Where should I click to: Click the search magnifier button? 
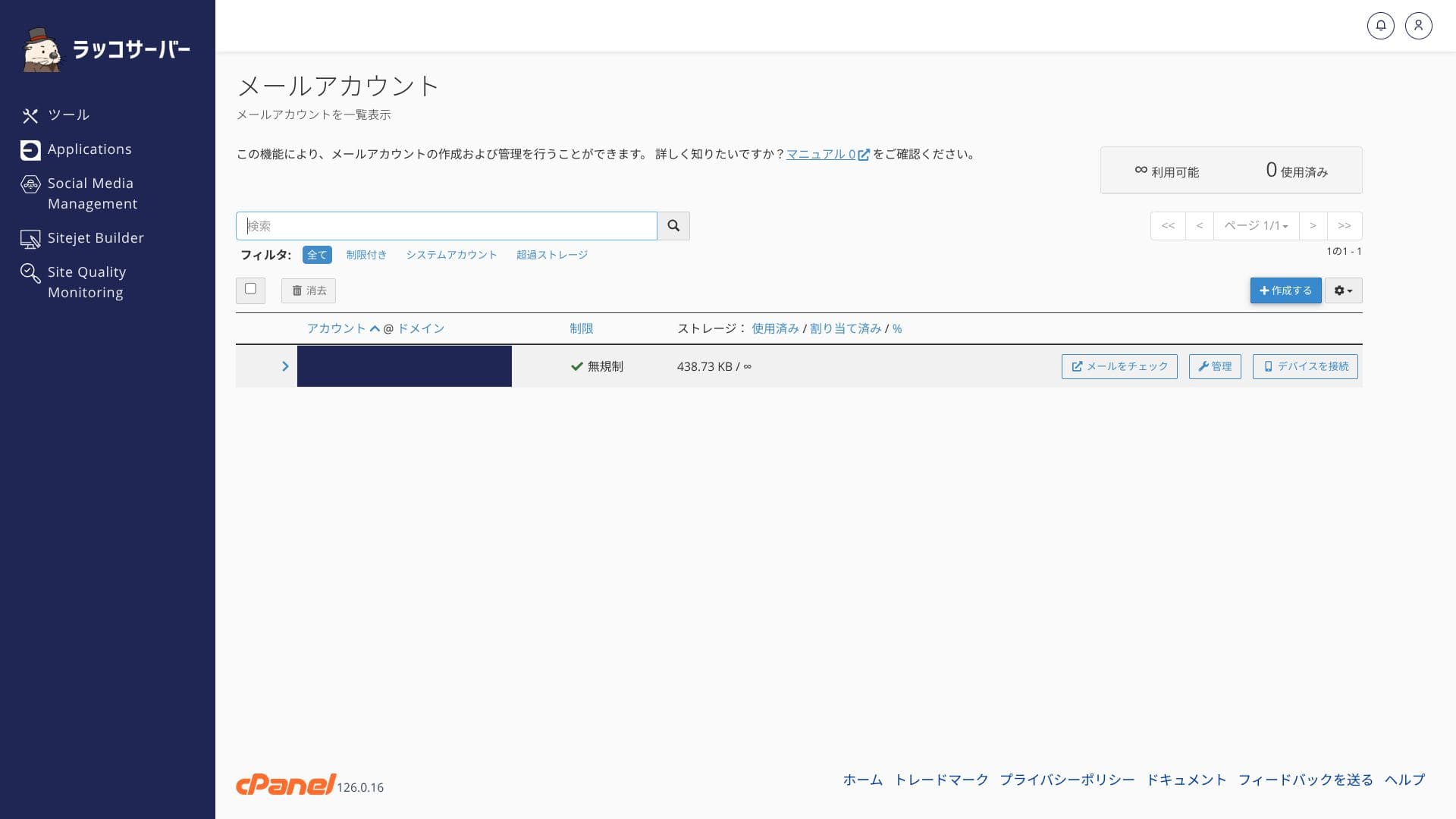click(x=673, y=226)
